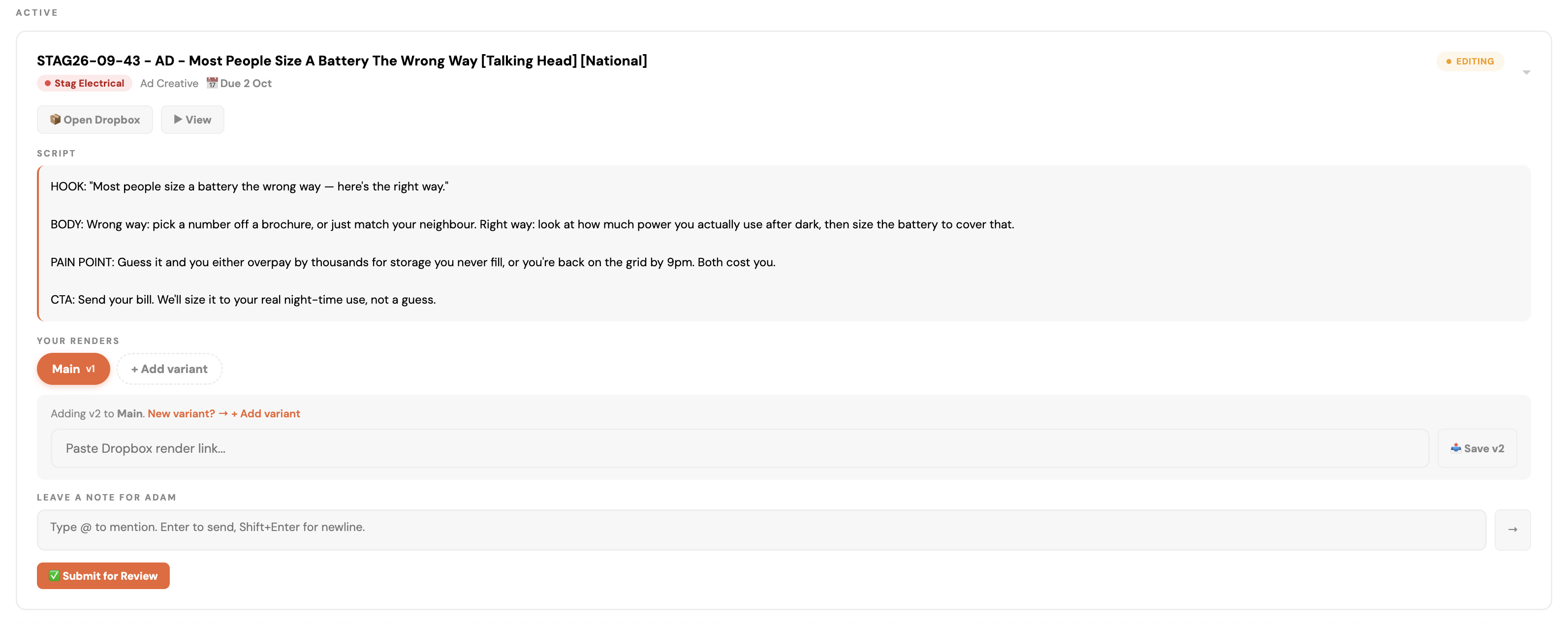Click the LEAVE A NOTE FOR ADAM heading
The width and height of the screenshot is (1568, 625).
pos(106,497)
